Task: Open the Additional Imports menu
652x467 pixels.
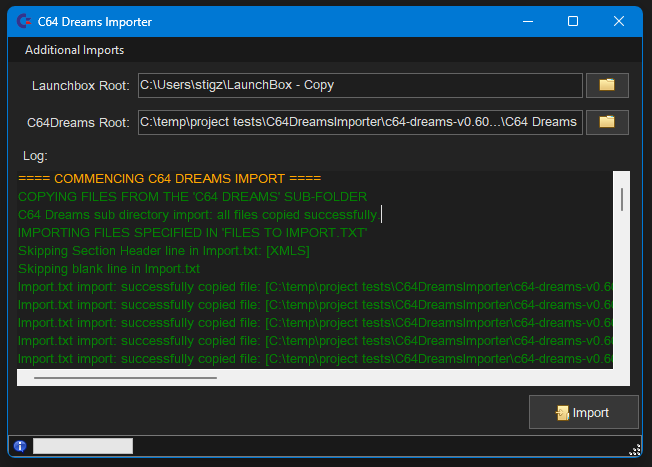Action: pyautogui.click(x=74, y=50)
